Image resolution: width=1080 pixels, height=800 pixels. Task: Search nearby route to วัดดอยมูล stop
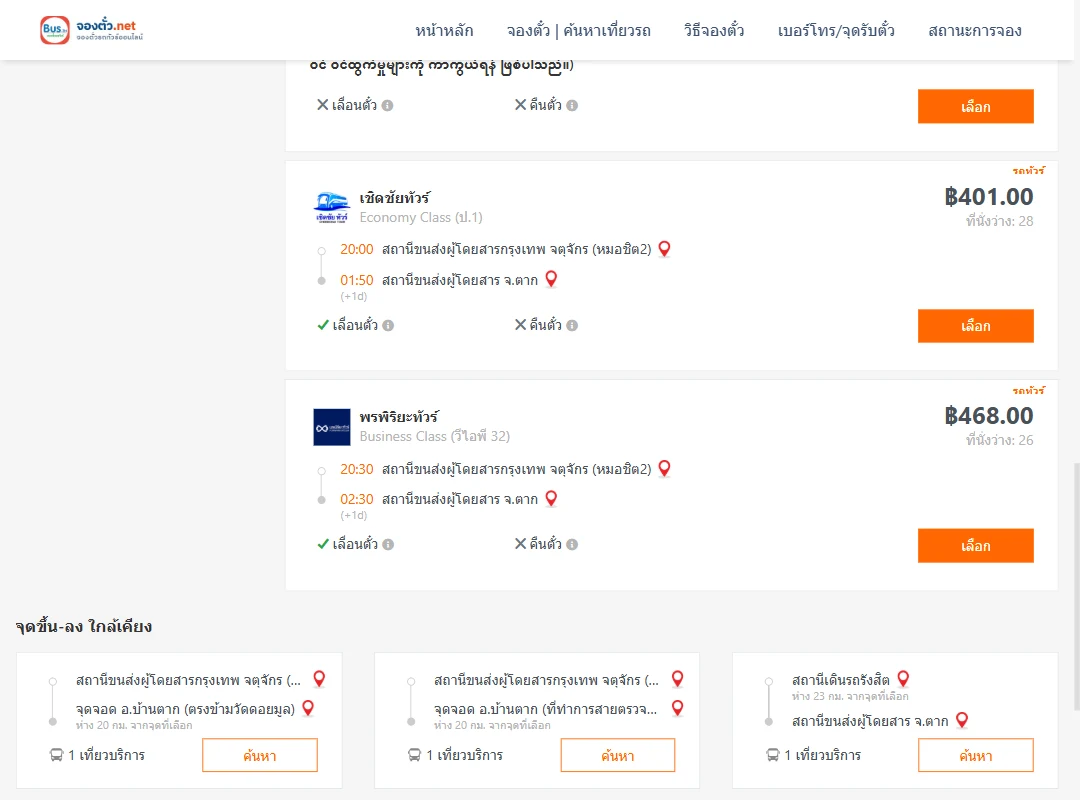[x=260, y=755]
